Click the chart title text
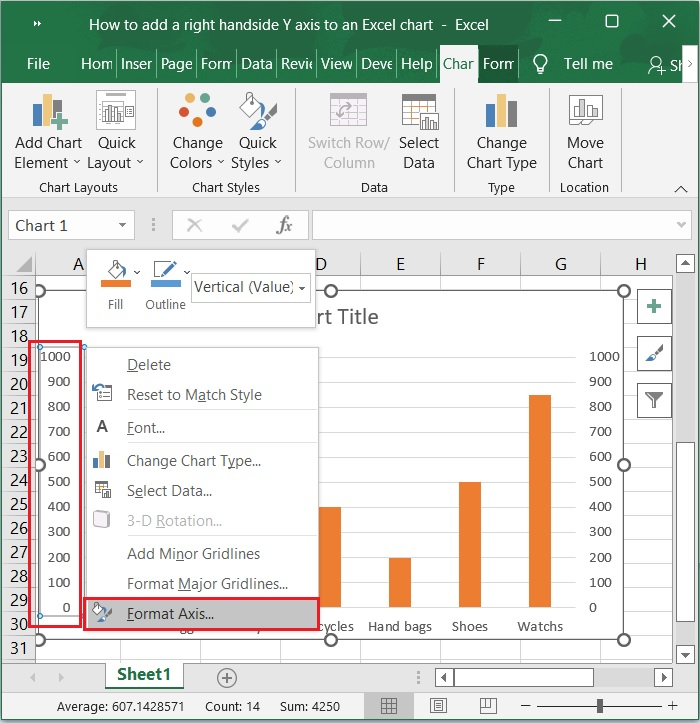The height and width of the screenshot is (723, 700). coord(348,317)
